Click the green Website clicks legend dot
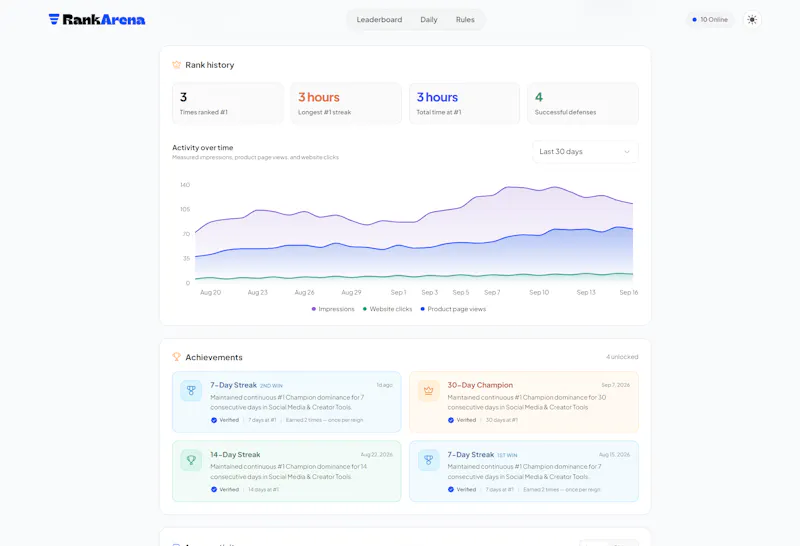 click(365, 309)
